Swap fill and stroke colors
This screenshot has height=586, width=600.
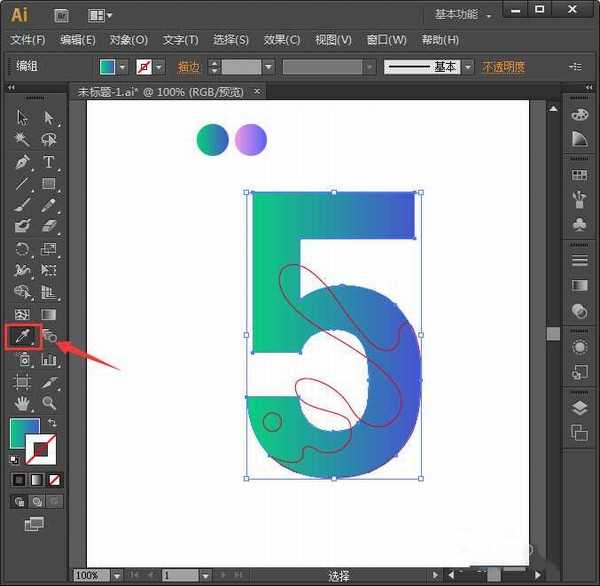click(x=52, y=423)
